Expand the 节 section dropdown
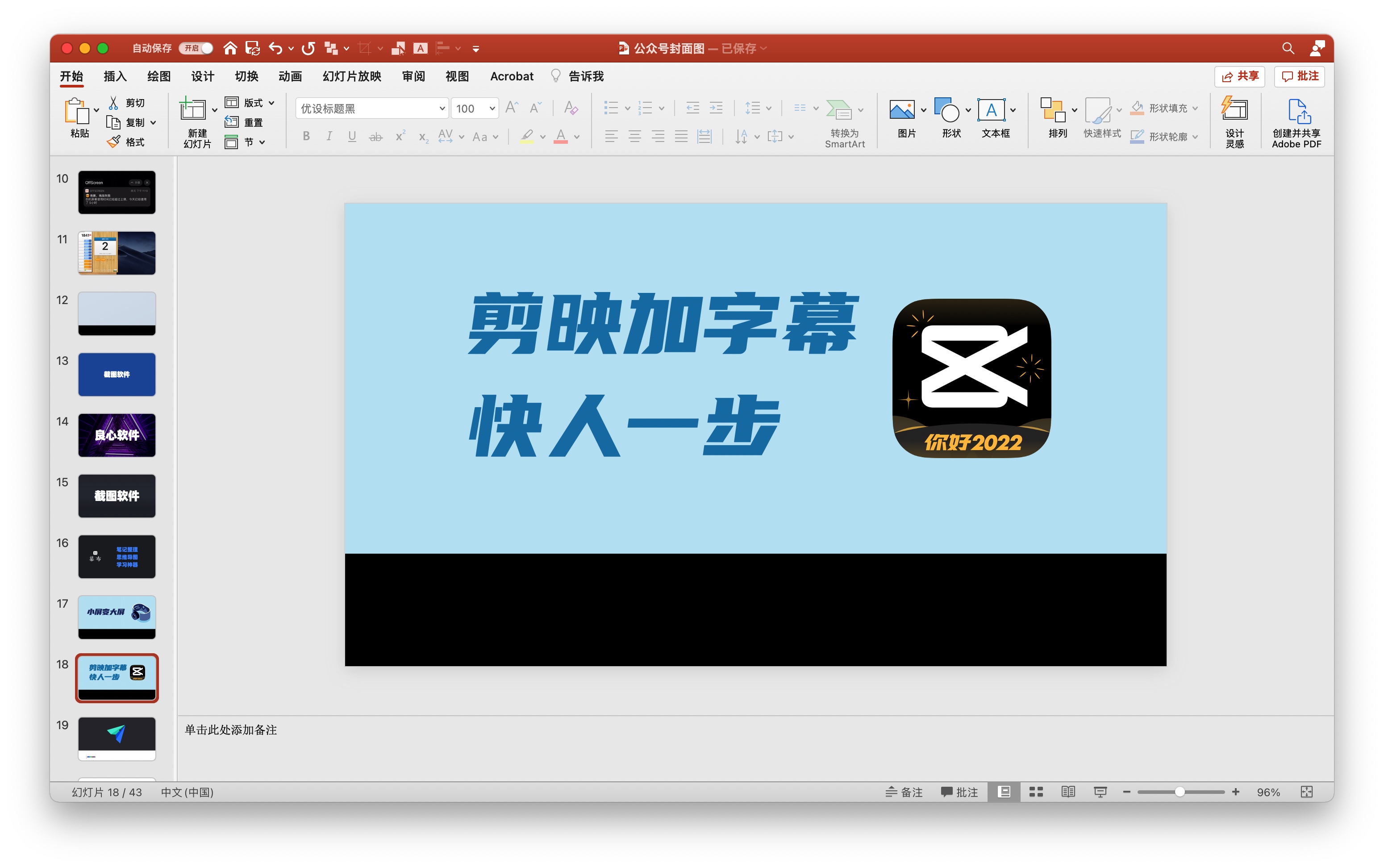This screenshot has width=1384, height=868. 262,142
